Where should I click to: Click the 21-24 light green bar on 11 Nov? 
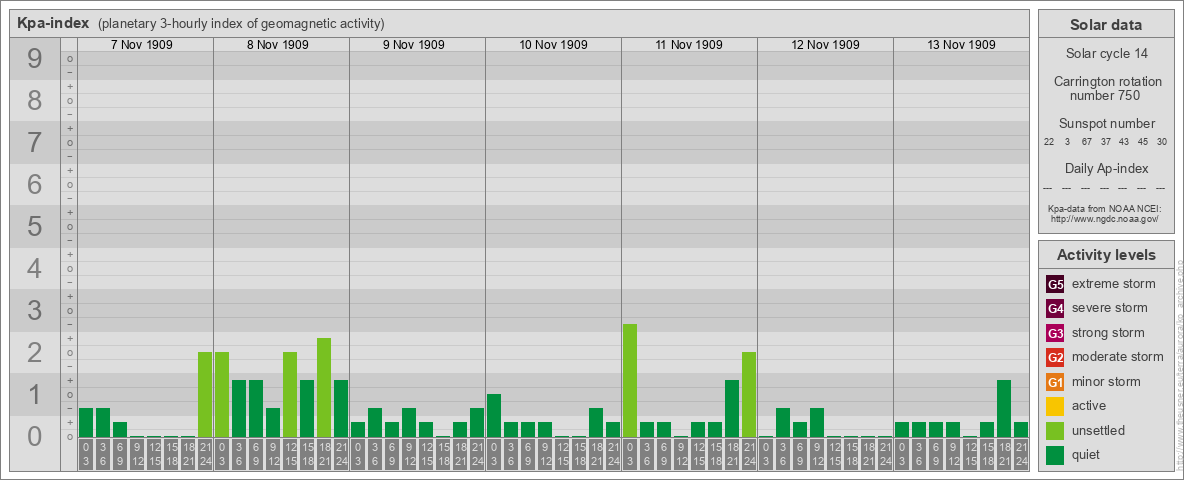coord(748,394)
